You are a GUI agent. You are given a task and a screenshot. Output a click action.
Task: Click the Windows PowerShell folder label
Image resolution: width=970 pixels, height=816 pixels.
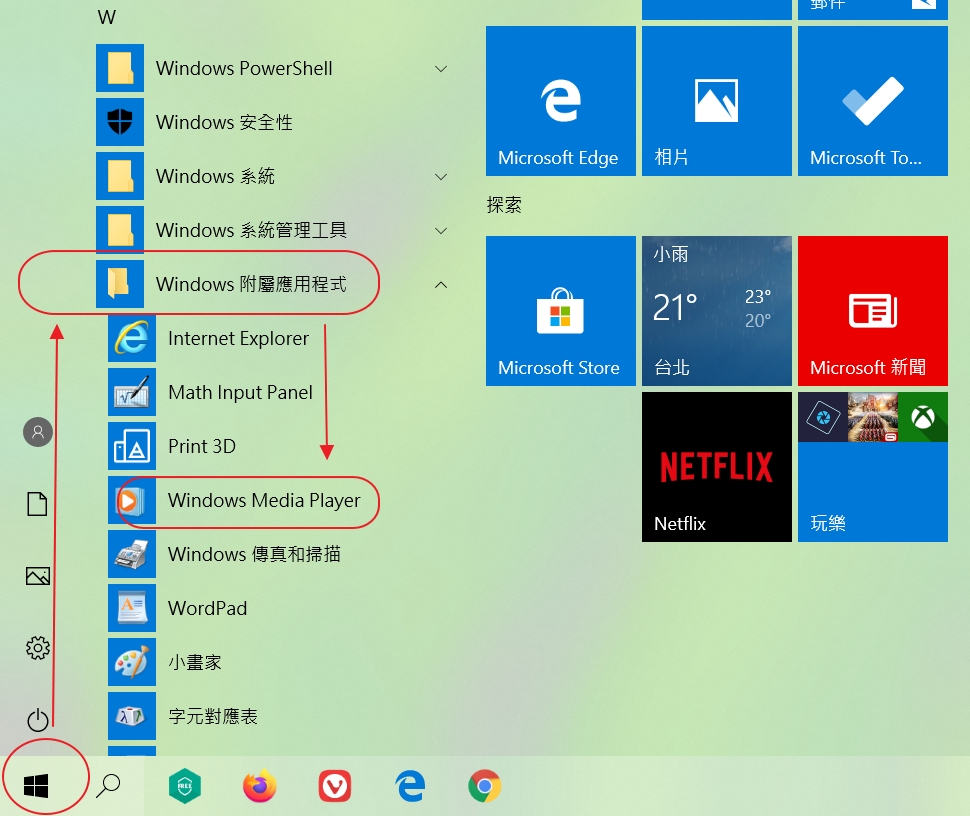[x=244, y=68]
